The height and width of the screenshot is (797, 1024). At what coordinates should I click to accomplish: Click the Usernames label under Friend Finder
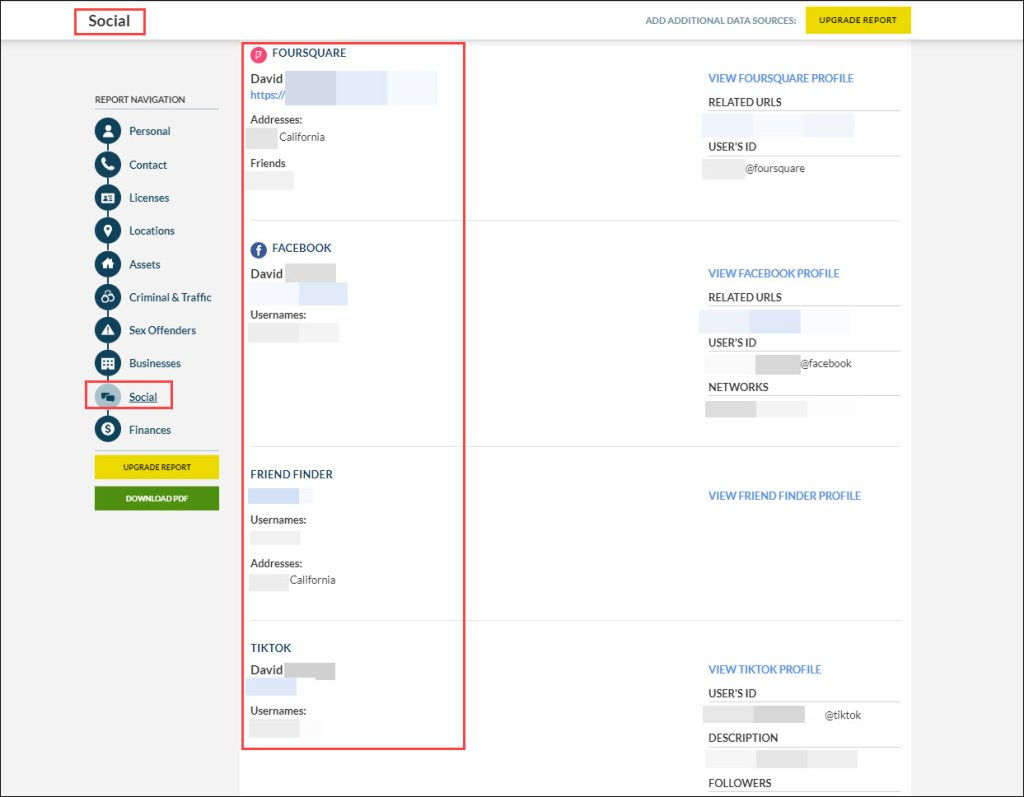pyautogui.click(x=278, y=520)
